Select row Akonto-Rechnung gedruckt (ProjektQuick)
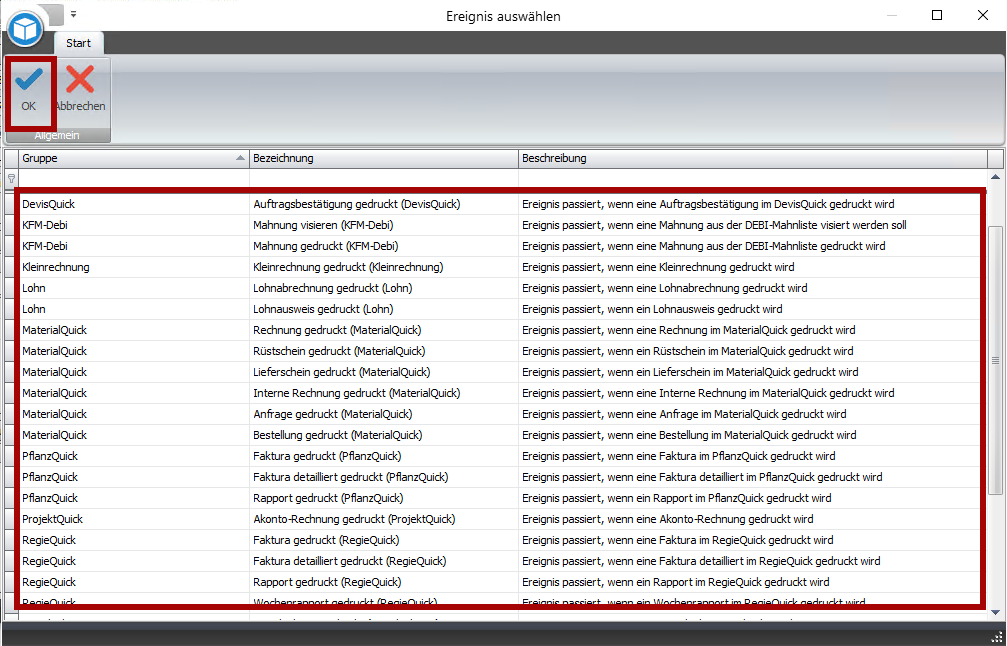The height and width of the screenshot is (646, 1007). click(500, 519)
